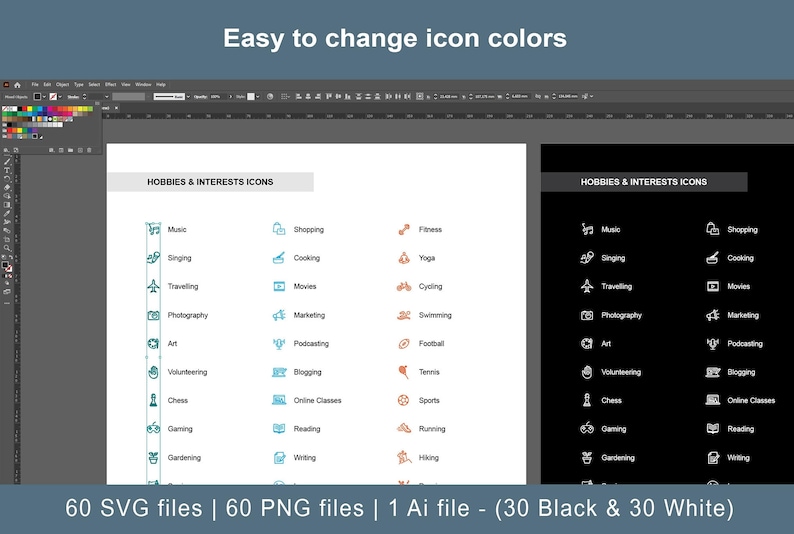
Task: Open the Window menu
Action: click(x=143, y=85)
